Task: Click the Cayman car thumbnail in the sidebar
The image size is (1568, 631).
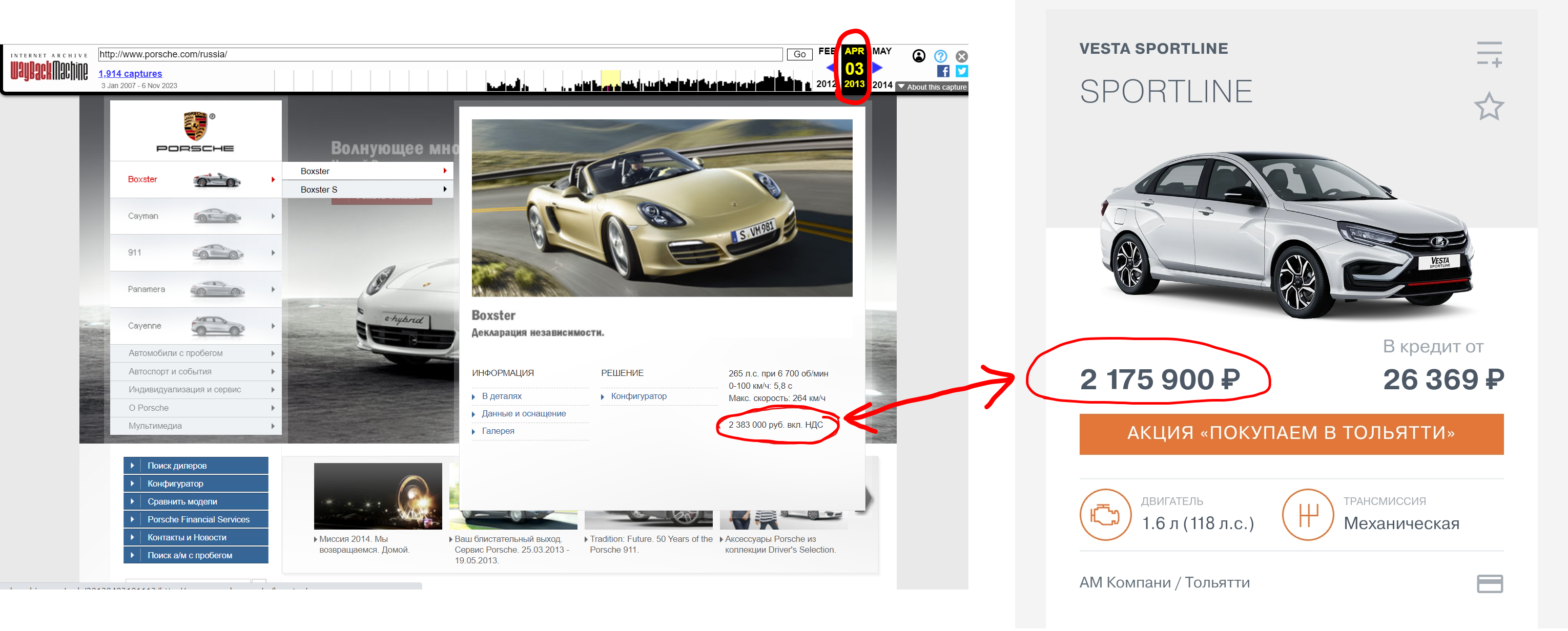Action: pyautogui.click(x=217, y=216)
